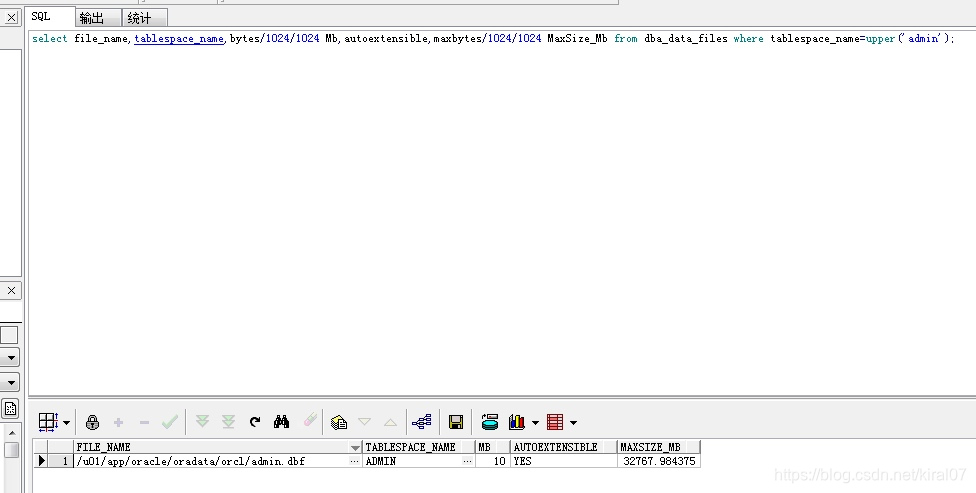This screenshot has width=976, height=493.
Task: Click the underlined tablespace_name in the query
Action: pyautogui.click(x=179, y=39)
